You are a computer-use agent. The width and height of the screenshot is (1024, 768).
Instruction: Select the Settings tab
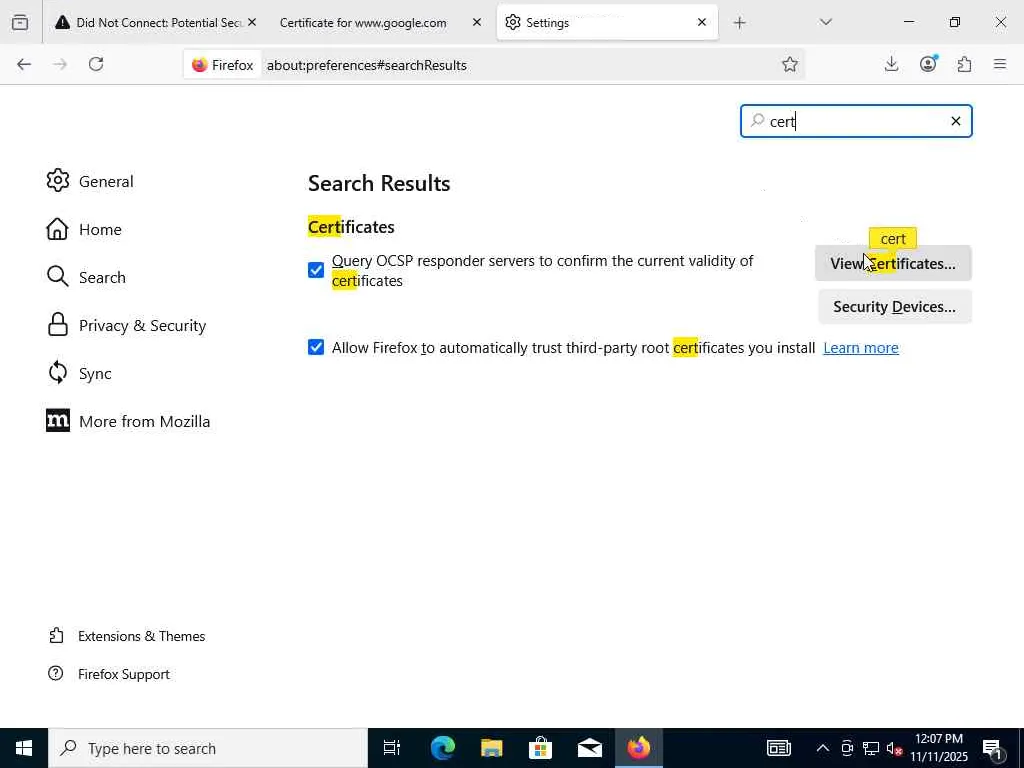(x=607, y=23)
